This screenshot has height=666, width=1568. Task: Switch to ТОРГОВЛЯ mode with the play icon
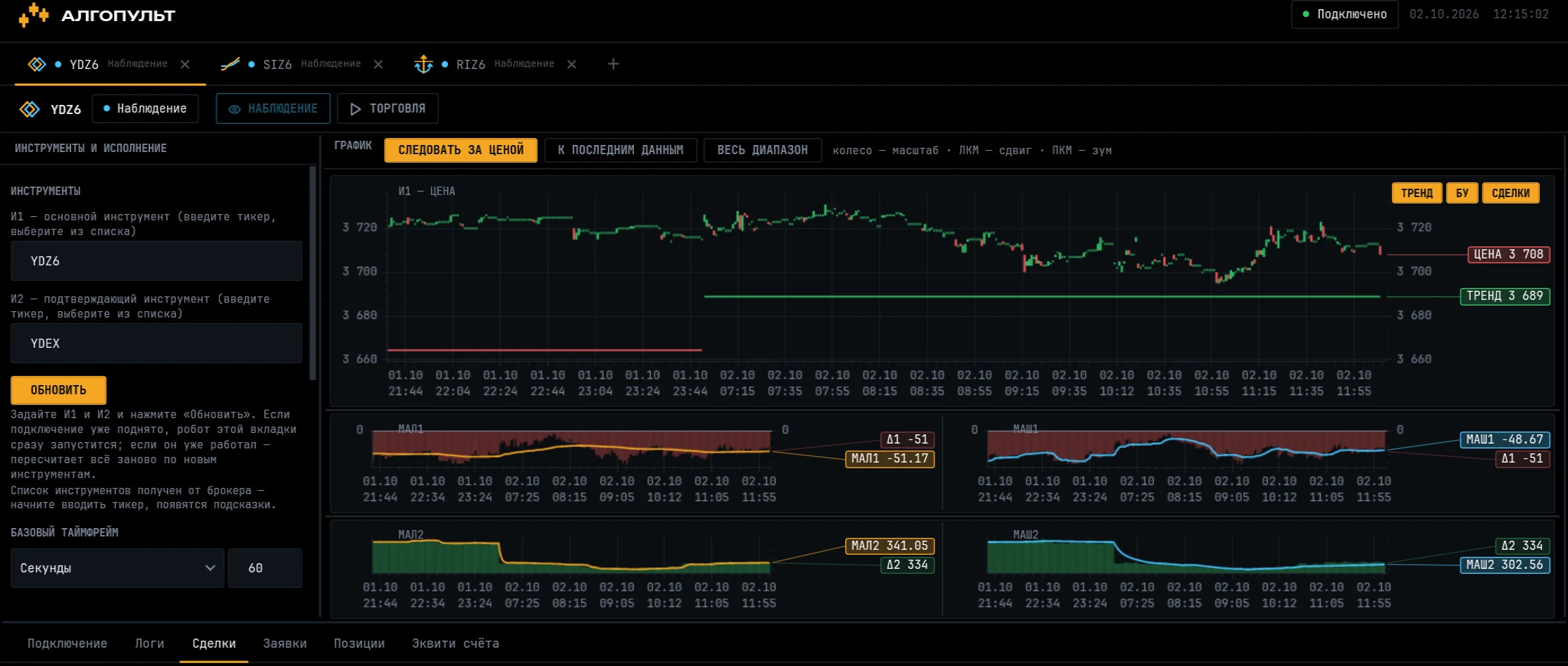pyautogui.click(x=387, y=108)
